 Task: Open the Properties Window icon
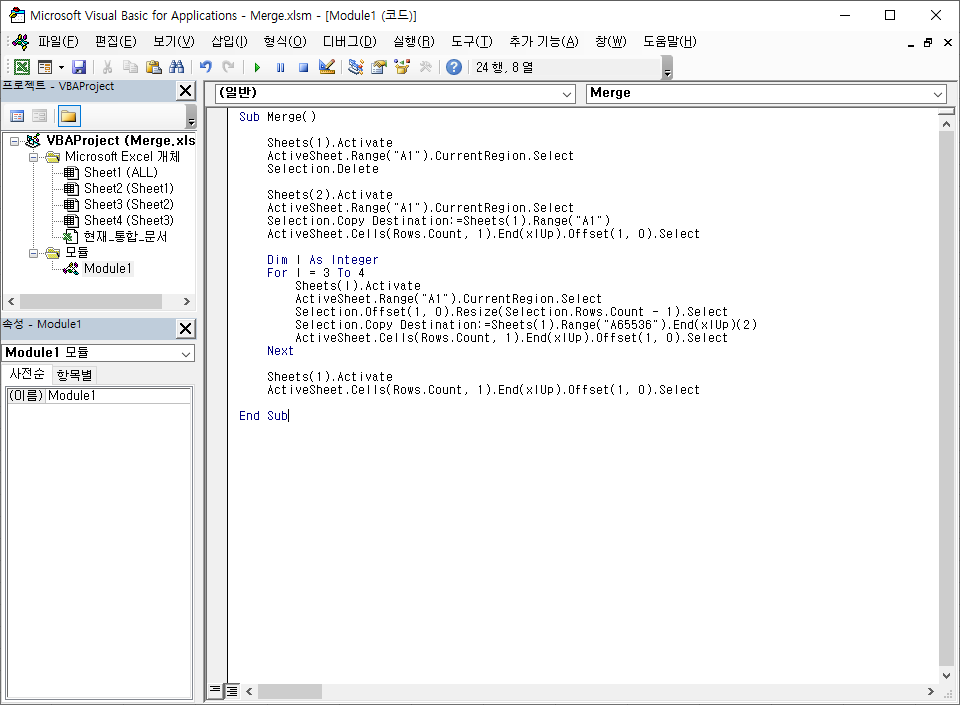(x=379, y=67)
